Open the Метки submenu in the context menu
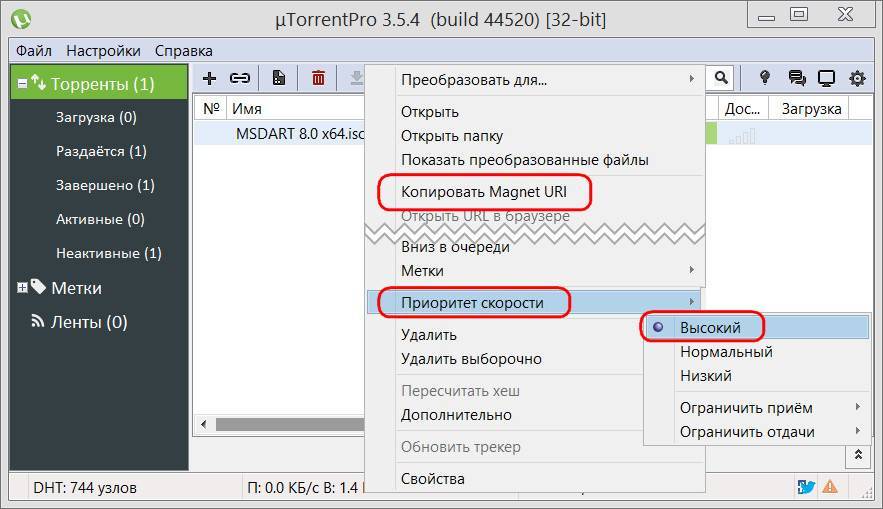This screenshot has width=883, height=509. [536, 271]
